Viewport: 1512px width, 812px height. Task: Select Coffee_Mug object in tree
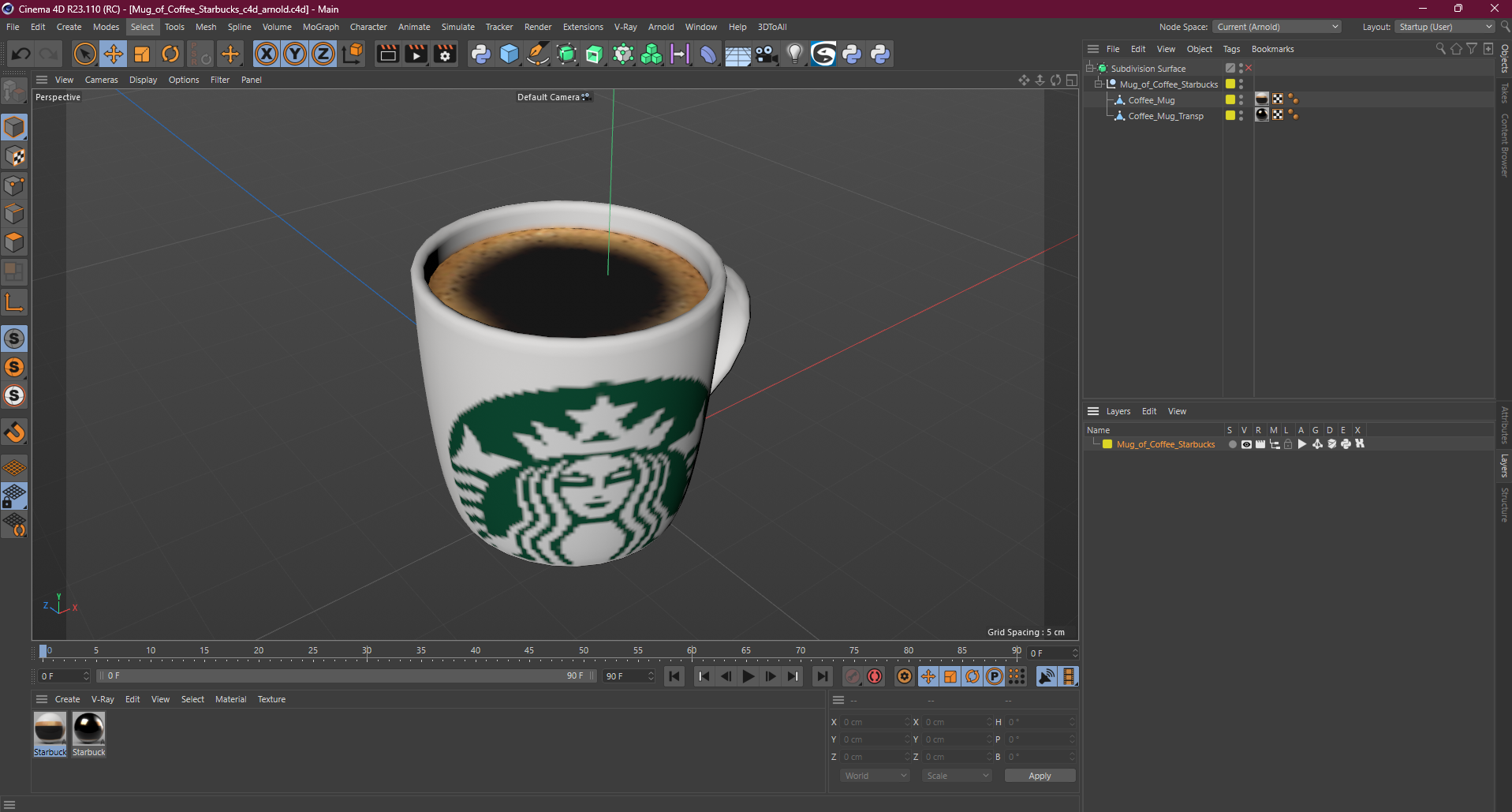click(x=1152, y=100)
